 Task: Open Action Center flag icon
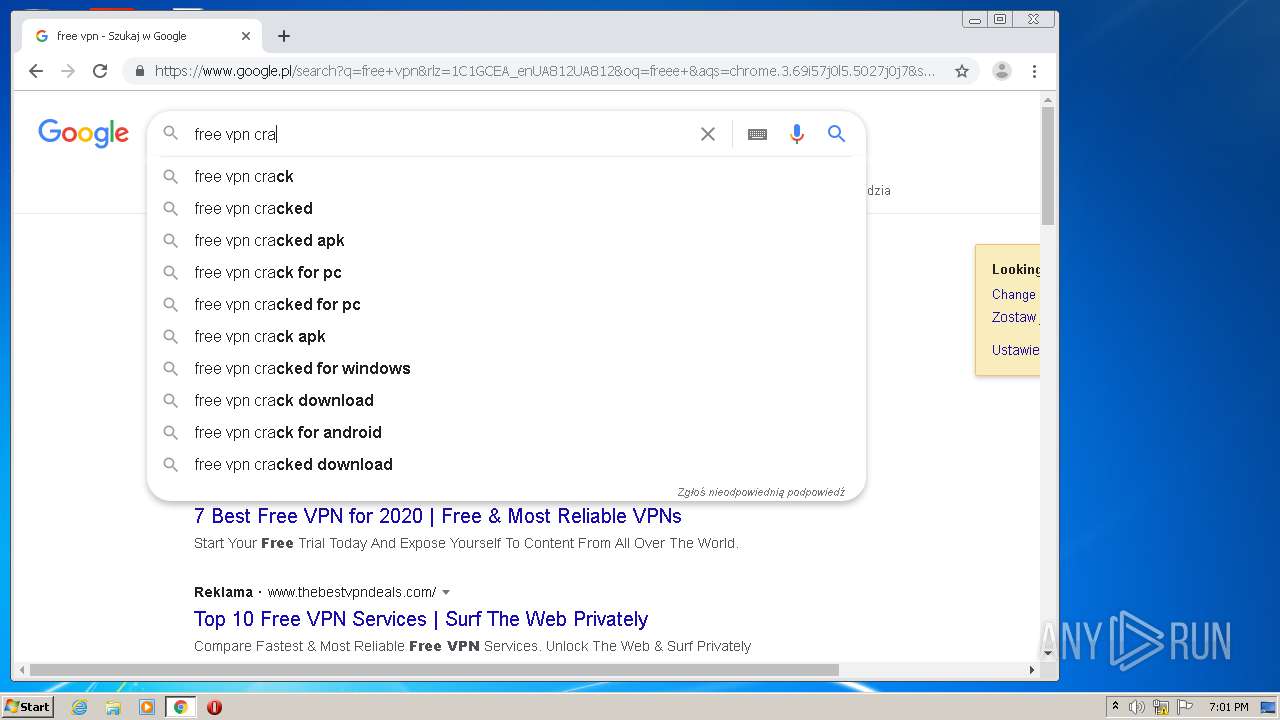click(x=1185, y=707)
